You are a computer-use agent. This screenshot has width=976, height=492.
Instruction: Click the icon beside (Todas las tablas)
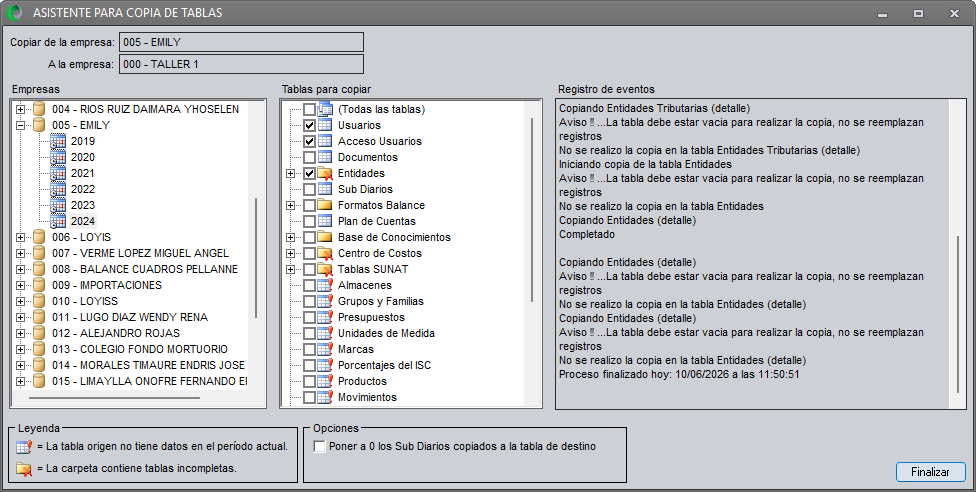pos(326,110)
